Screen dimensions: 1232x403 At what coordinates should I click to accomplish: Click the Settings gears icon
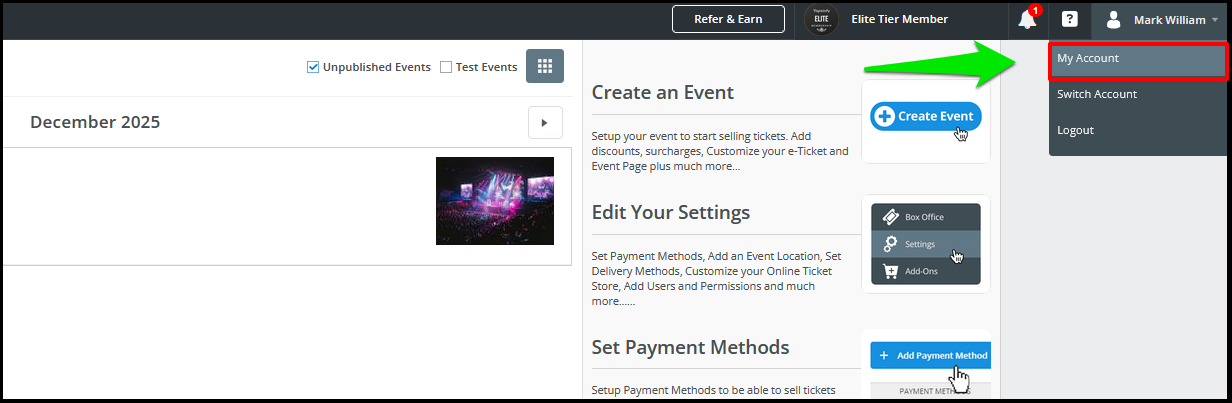tap(890, 244)
